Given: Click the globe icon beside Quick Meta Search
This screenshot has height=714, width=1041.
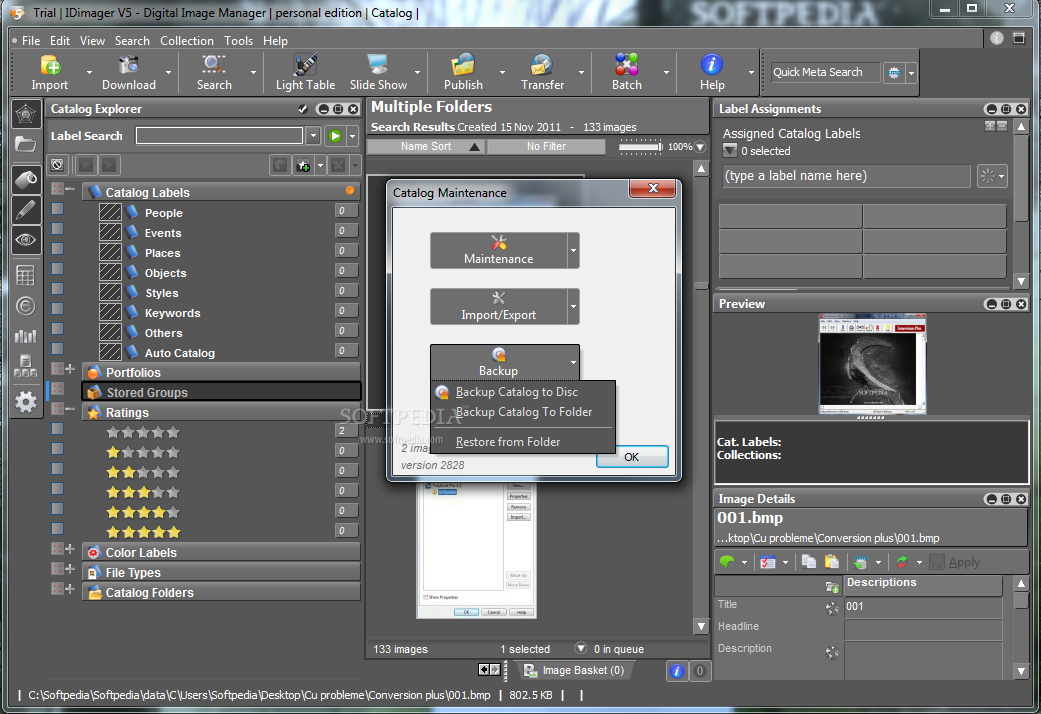Looking at the screenshot, I should coord(894,72).
